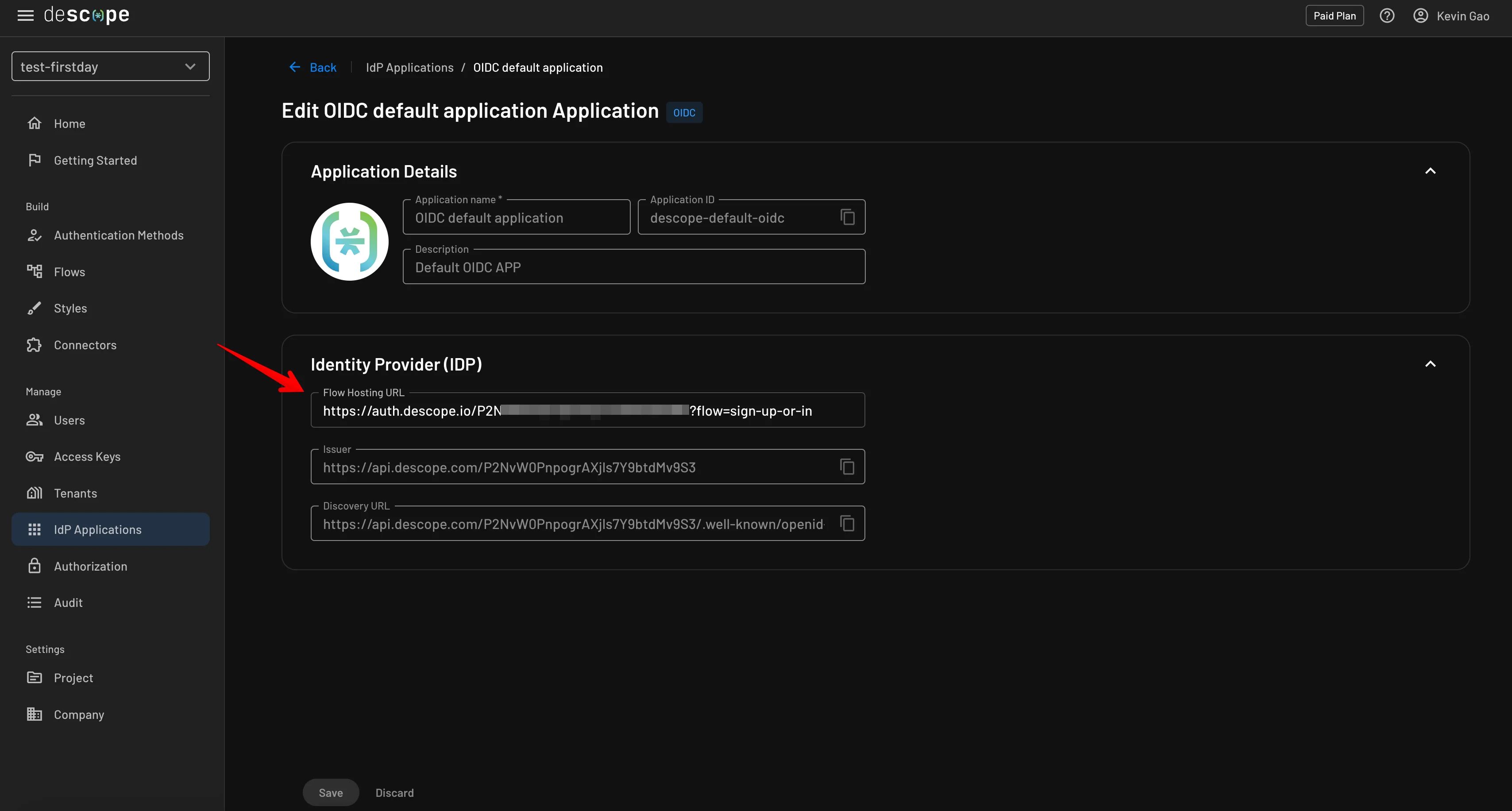Select the Connectors icon in sidebar
1512x811 pixels.
click(34, 344)
